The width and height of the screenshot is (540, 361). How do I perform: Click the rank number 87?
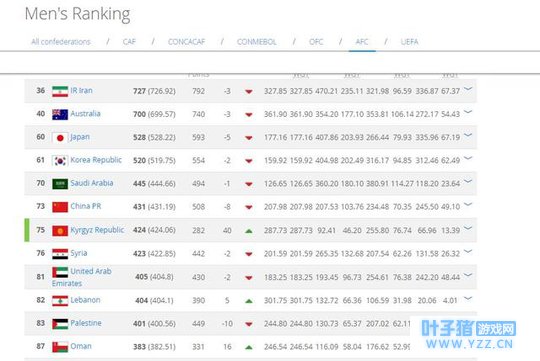[x=41, y=346]
